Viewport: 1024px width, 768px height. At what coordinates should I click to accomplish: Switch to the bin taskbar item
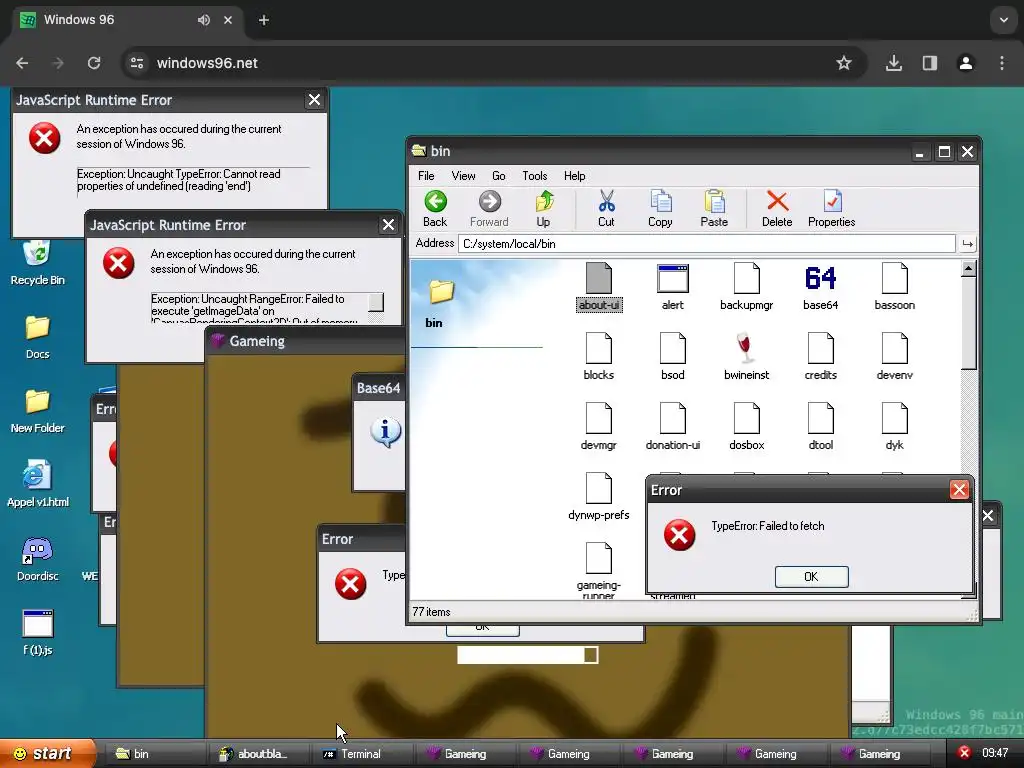157,754
